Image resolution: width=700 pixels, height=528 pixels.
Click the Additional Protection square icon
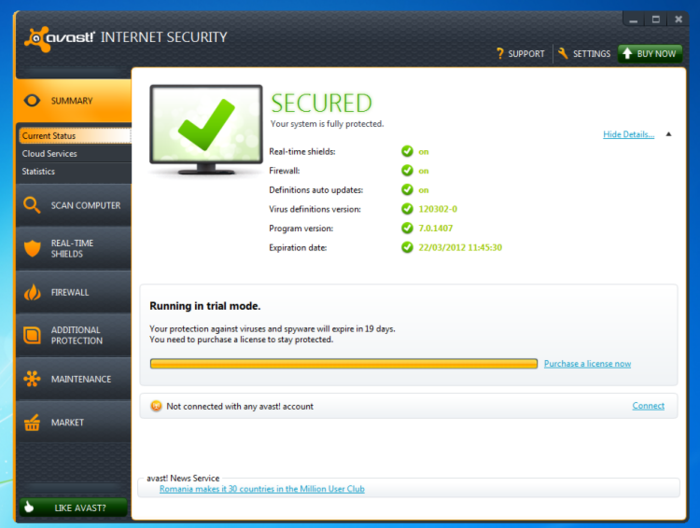pyautogui.click(x=32, y=335)
